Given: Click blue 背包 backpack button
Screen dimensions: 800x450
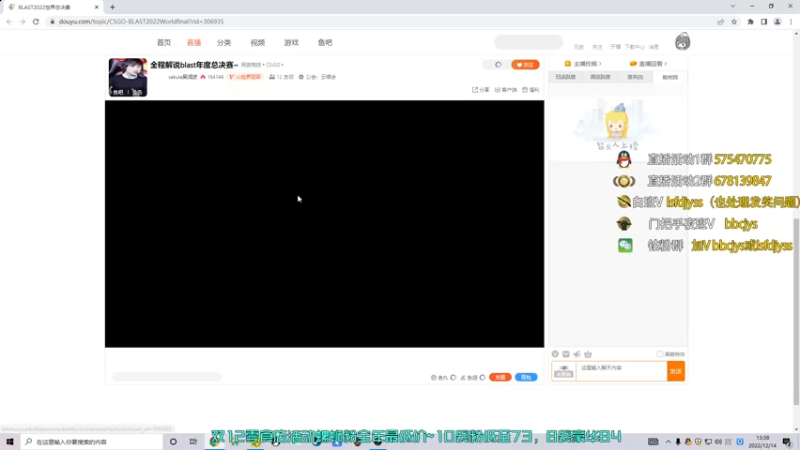Looking at the screenshot, I should pyautogui.click(x=526, y=377).
